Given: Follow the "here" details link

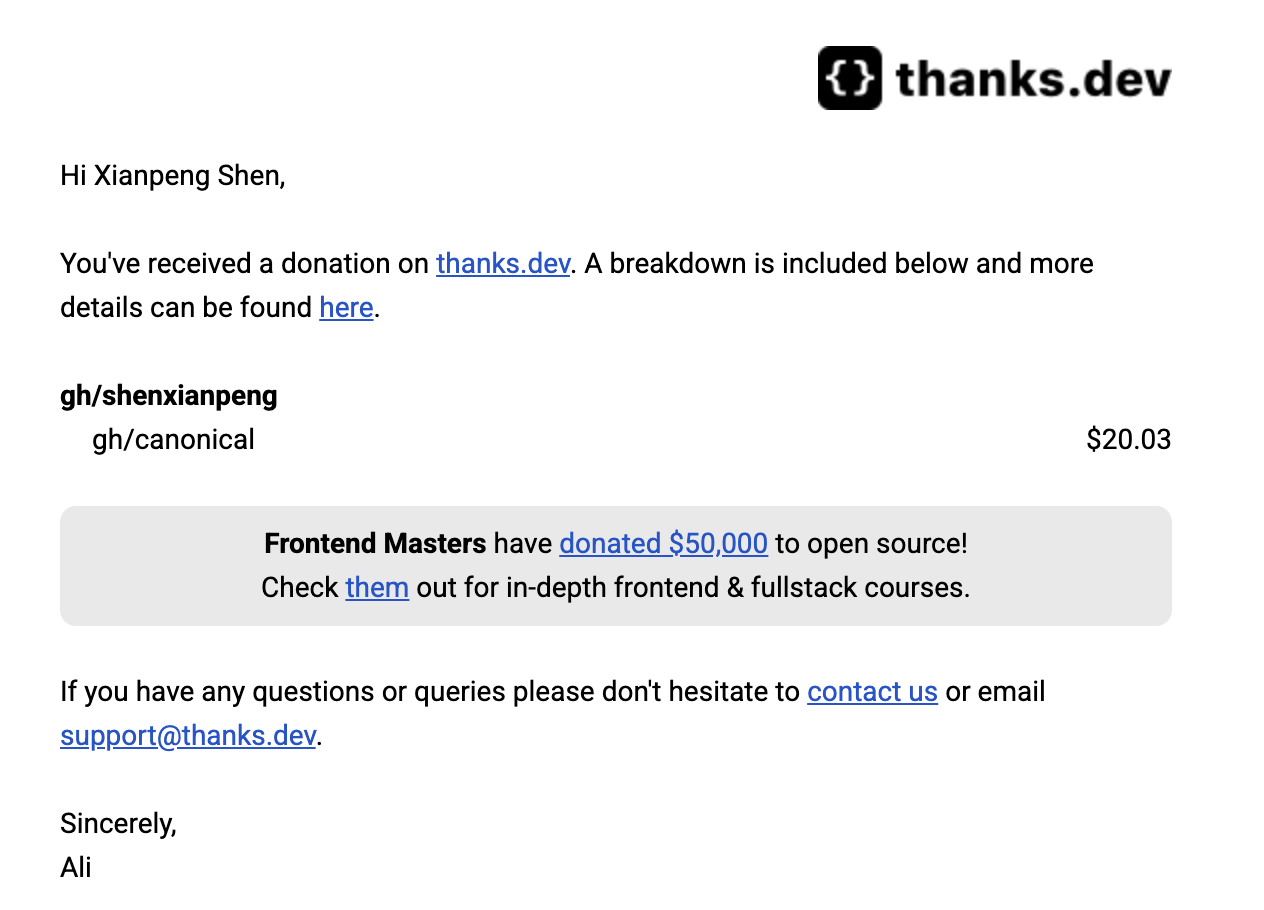Looking at the screenshot, I should tap(346, 308).
